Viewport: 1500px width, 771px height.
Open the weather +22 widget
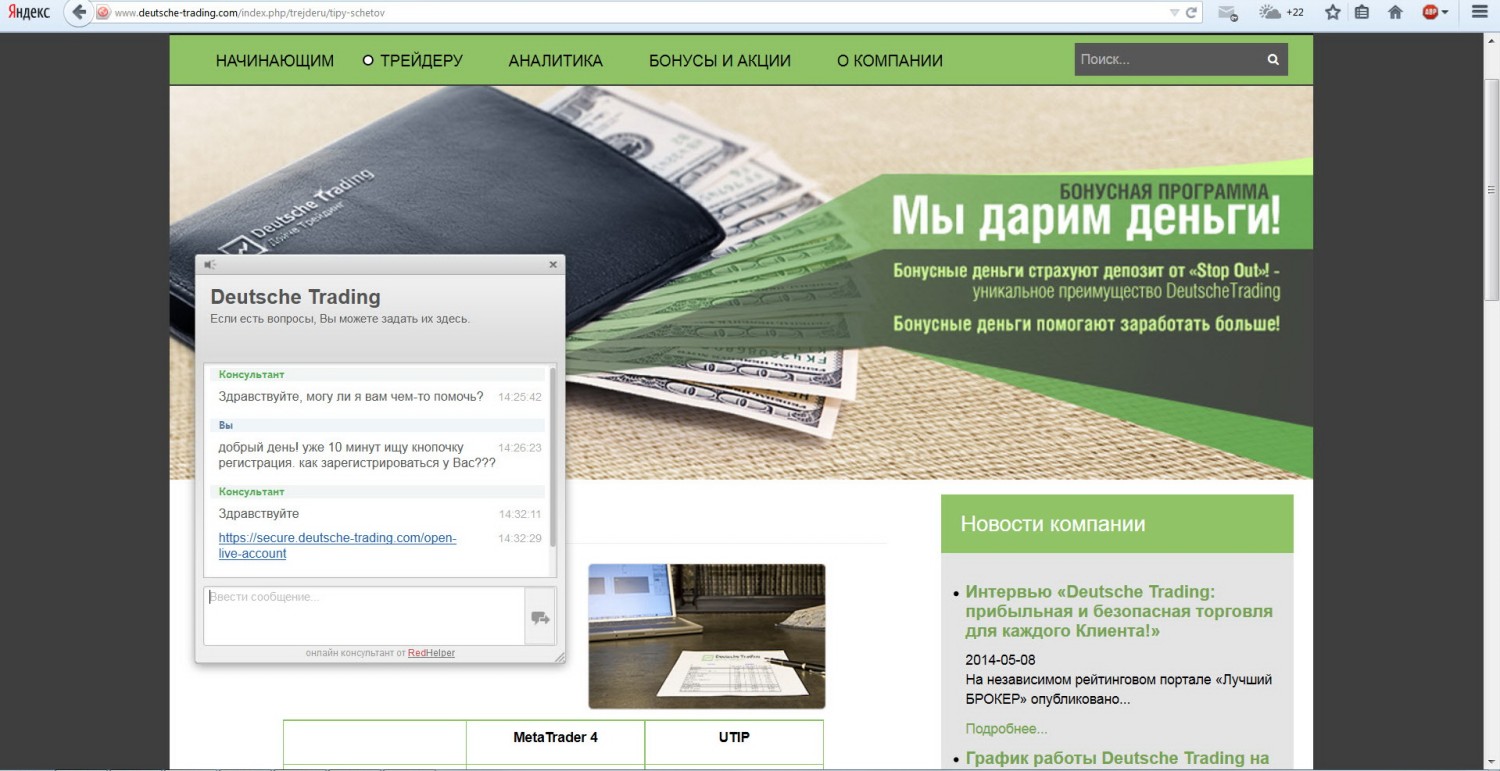point(1281,12)
